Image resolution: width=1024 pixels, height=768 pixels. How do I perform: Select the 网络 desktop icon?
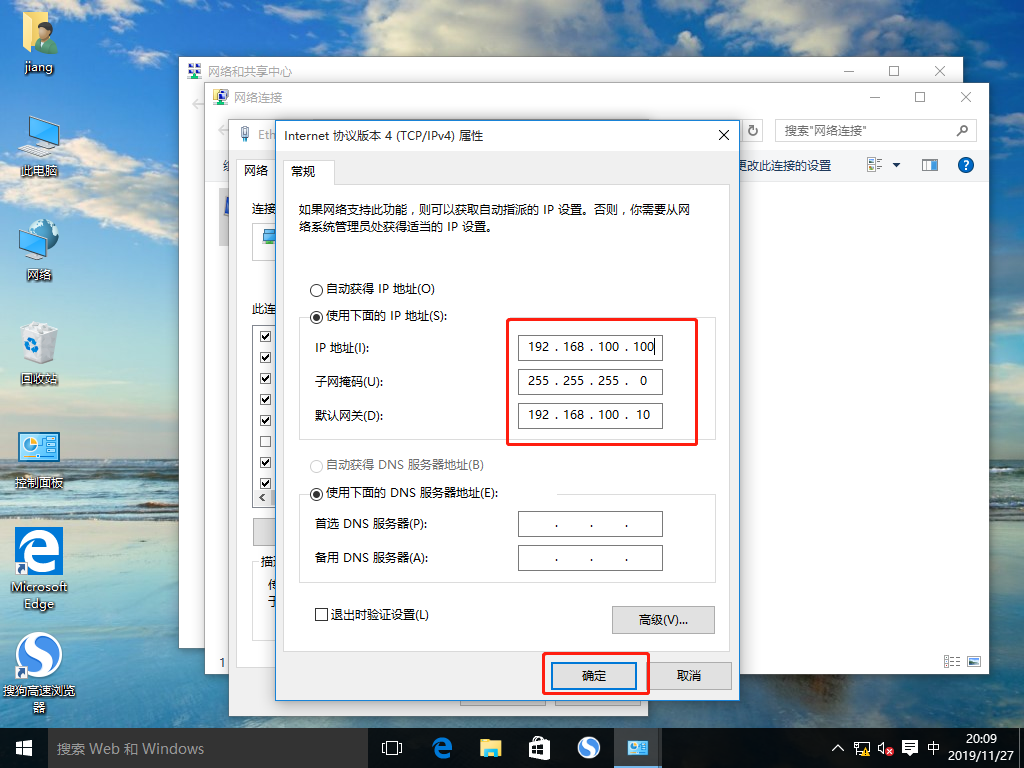39,251
